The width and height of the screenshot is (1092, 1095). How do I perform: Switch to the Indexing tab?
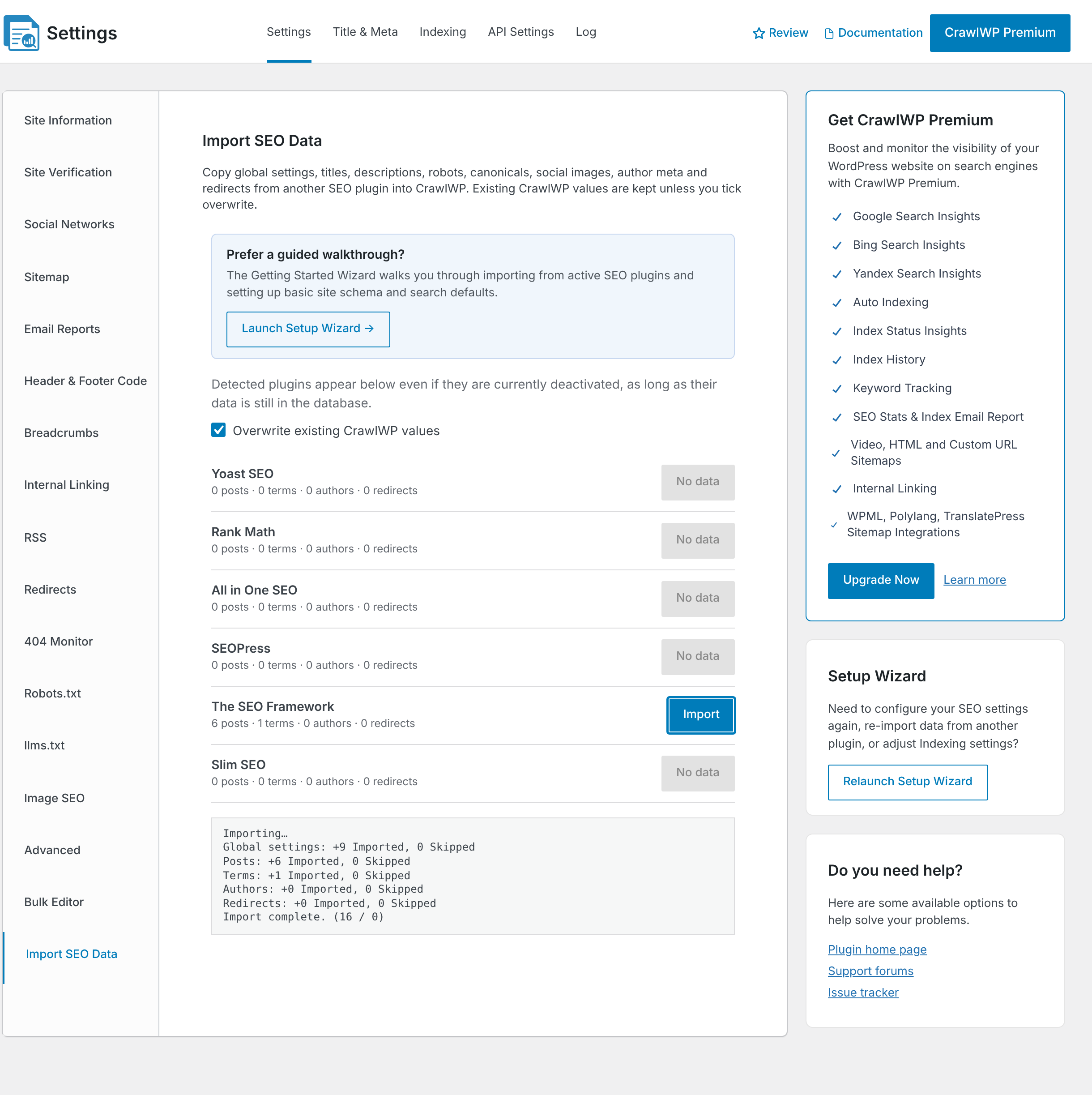pyautogui.click(x=443, y=32)
